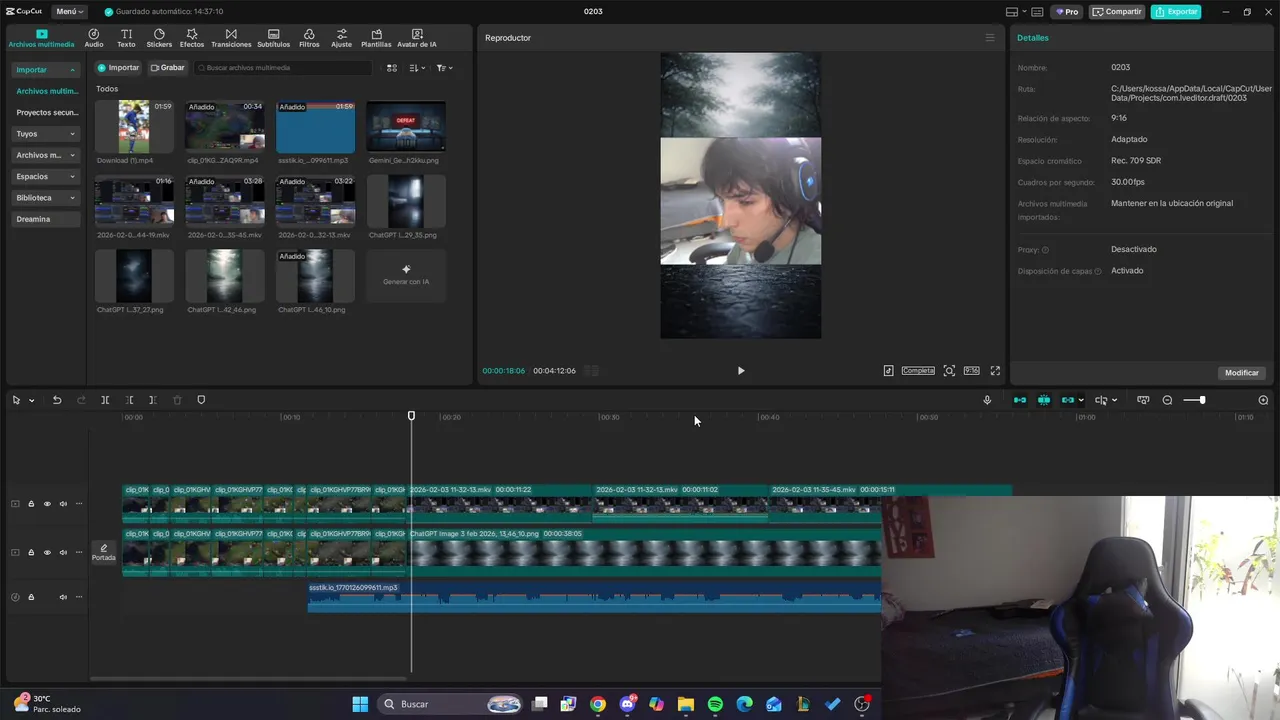1280x720 pixels.
Task: Open the Efectos panel
Action: 192,38
